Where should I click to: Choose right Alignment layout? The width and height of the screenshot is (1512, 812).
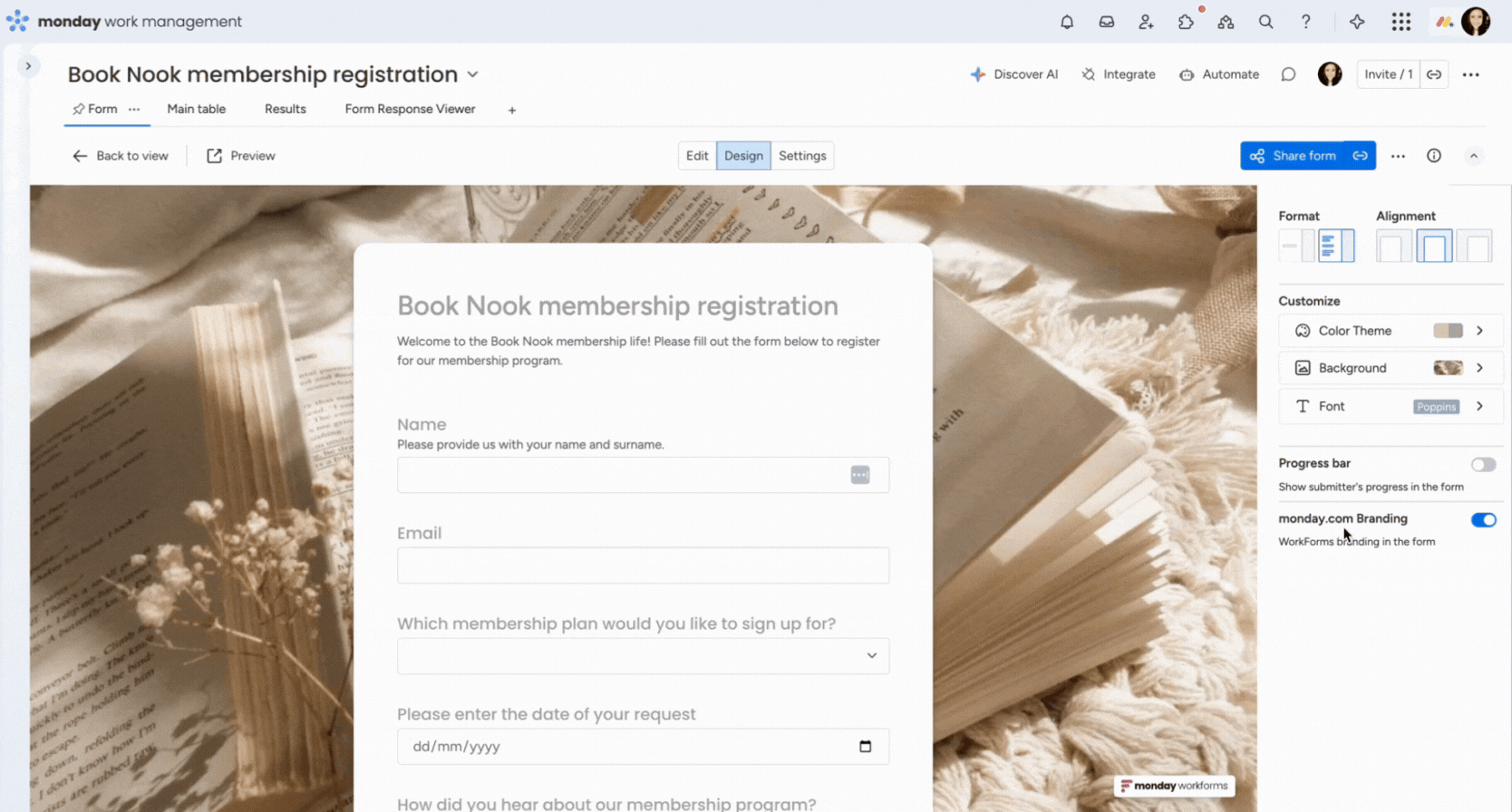pyautogui.click(x=1474, y=246)
